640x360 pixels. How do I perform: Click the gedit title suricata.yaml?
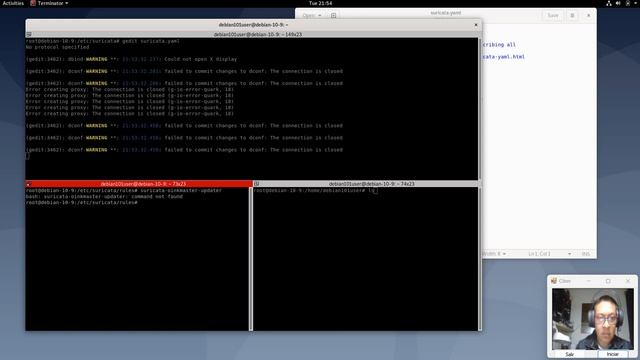(x=446, y=13)
